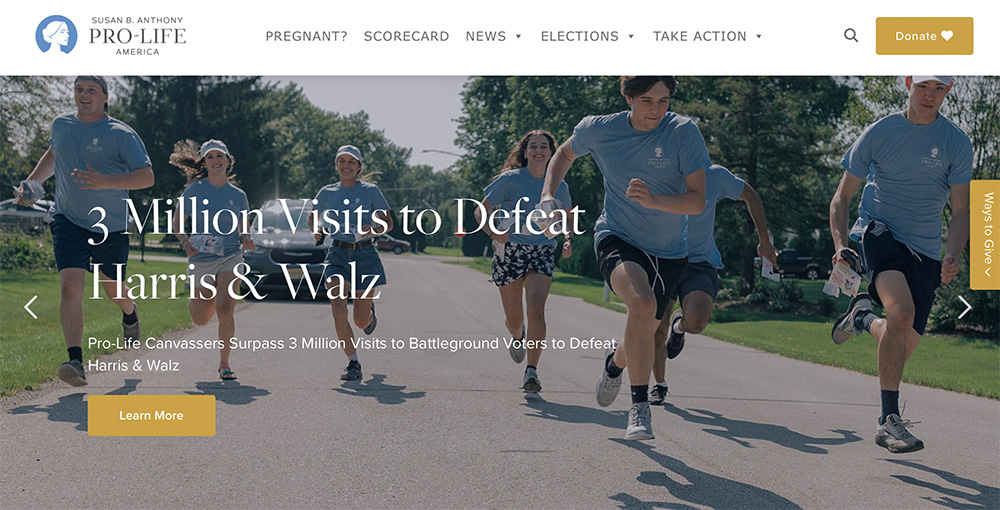Expand the News dropdown arrow
The width and height of the screenshot is (1000, 510).
518,36
